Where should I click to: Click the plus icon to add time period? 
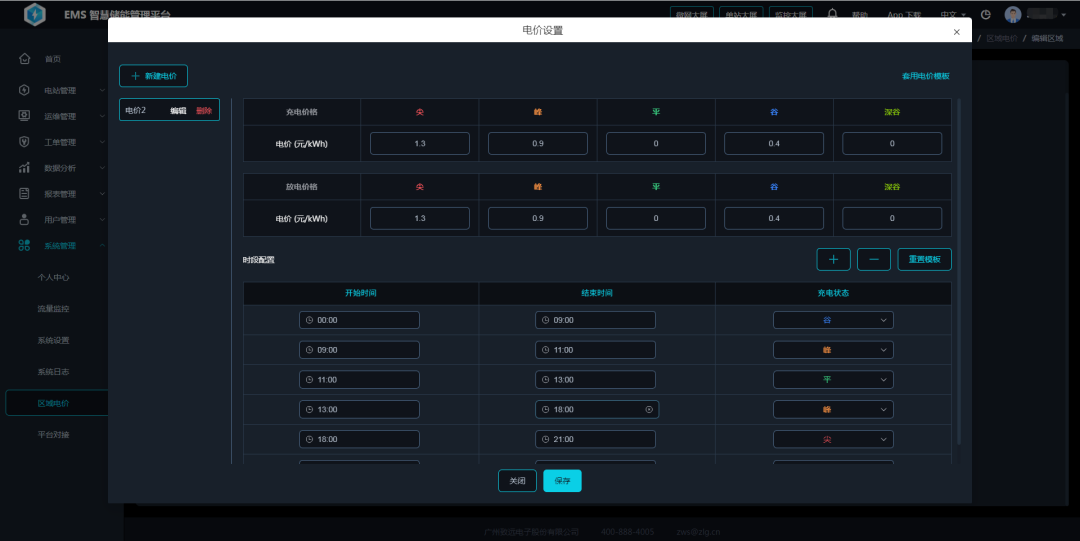(x=834, y=259)
